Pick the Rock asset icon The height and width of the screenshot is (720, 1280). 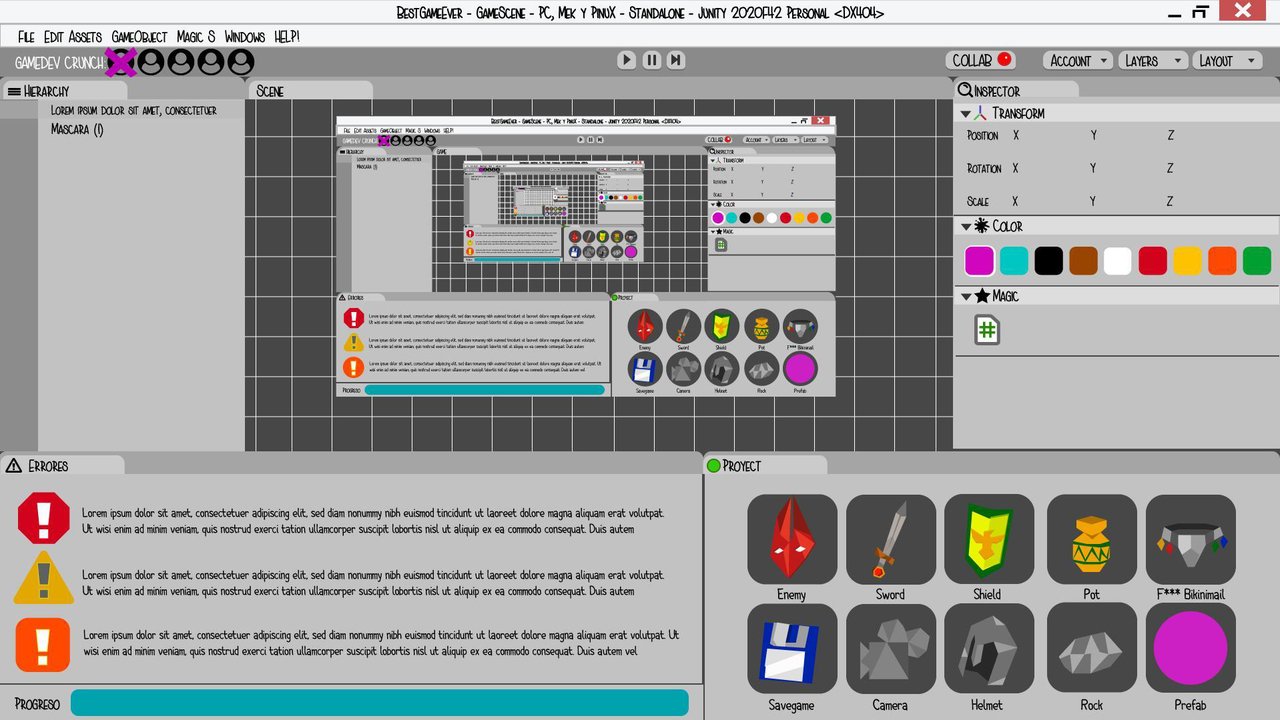click(x=1092, y=648)
